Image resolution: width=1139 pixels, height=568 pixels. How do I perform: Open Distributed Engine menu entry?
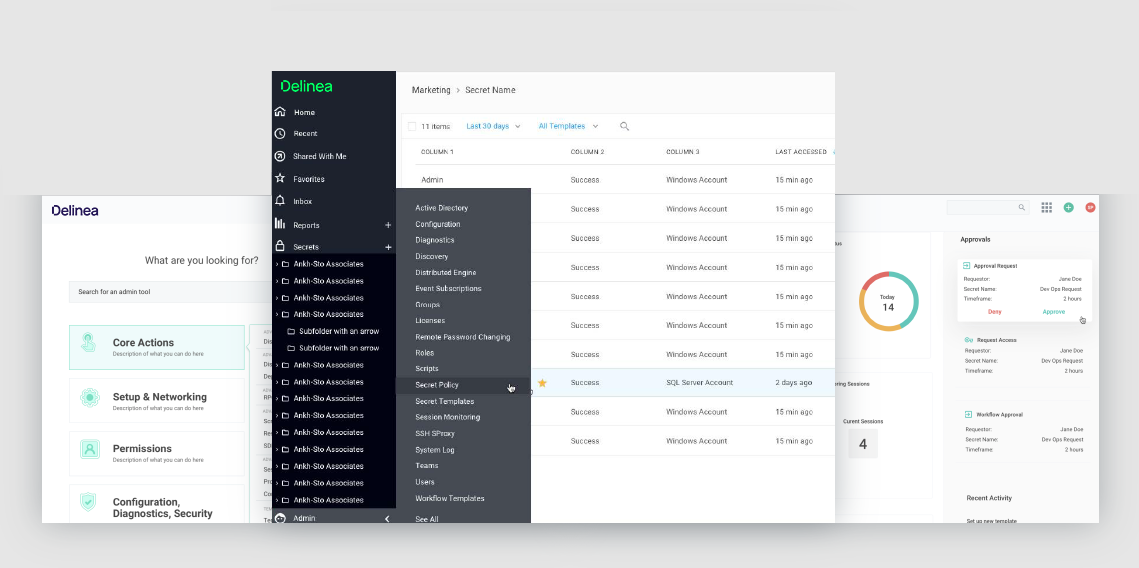coord(445,272)
